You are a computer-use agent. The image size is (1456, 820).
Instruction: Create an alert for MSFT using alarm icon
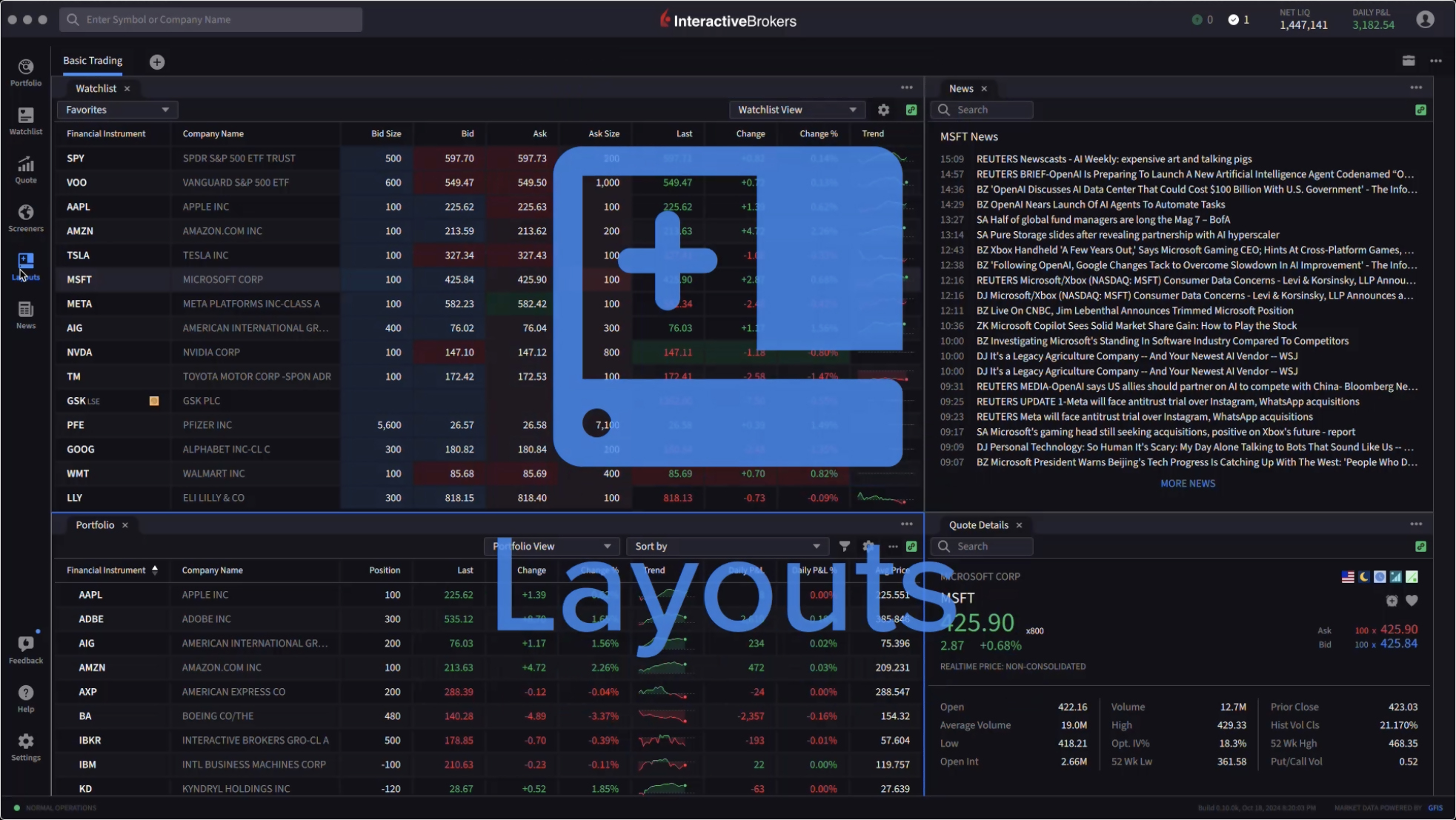pyautogui.click(x=1392, y=601)
